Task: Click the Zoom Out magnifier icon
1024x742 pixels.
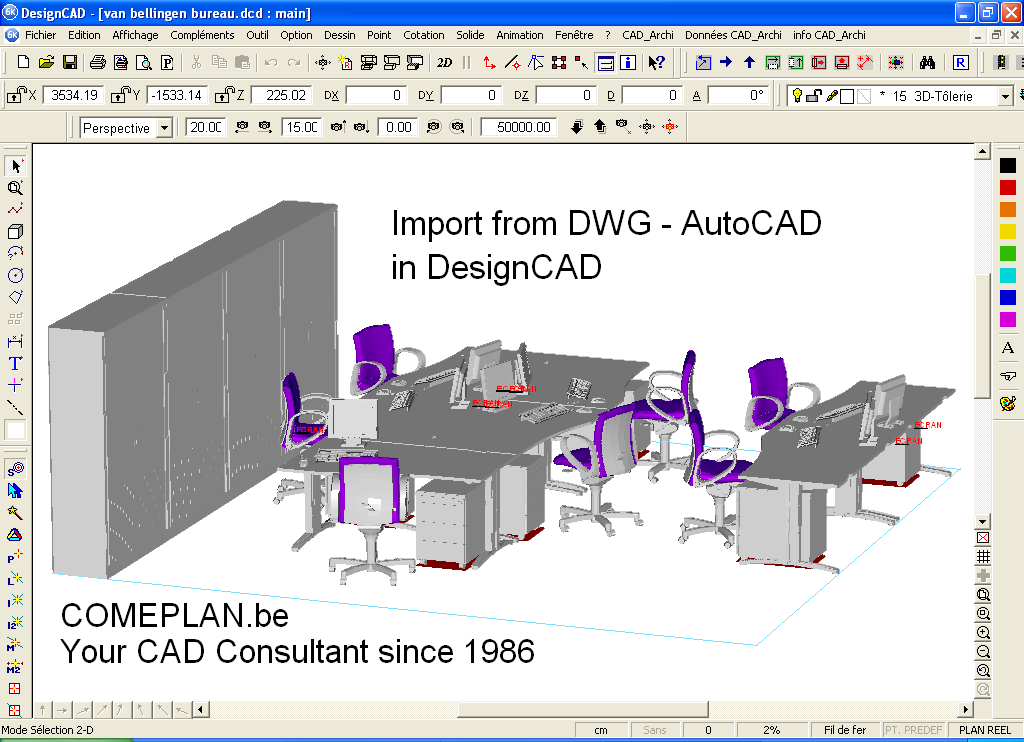Action: [x=983, y=651]
